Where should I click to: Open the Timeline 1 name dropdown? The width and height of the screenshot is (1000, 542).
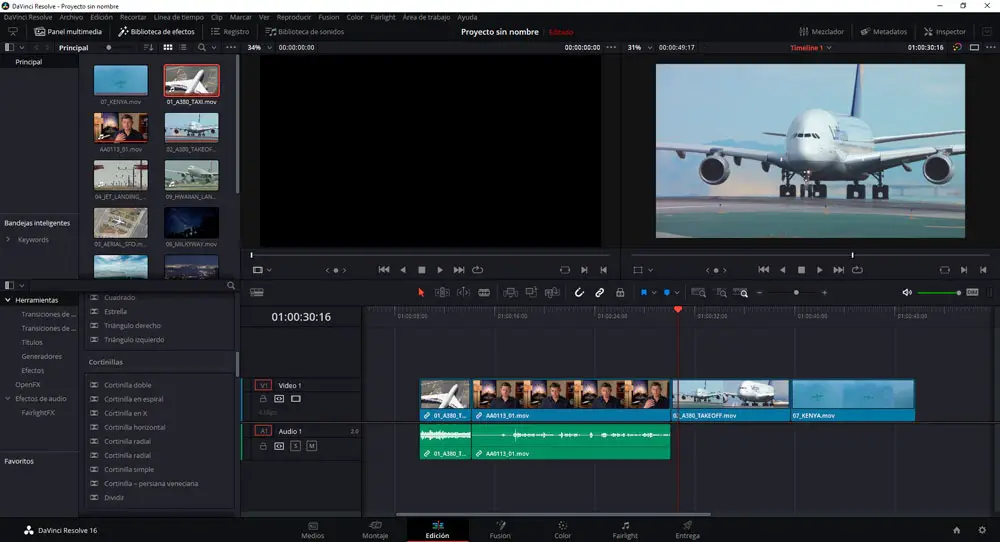827,48
